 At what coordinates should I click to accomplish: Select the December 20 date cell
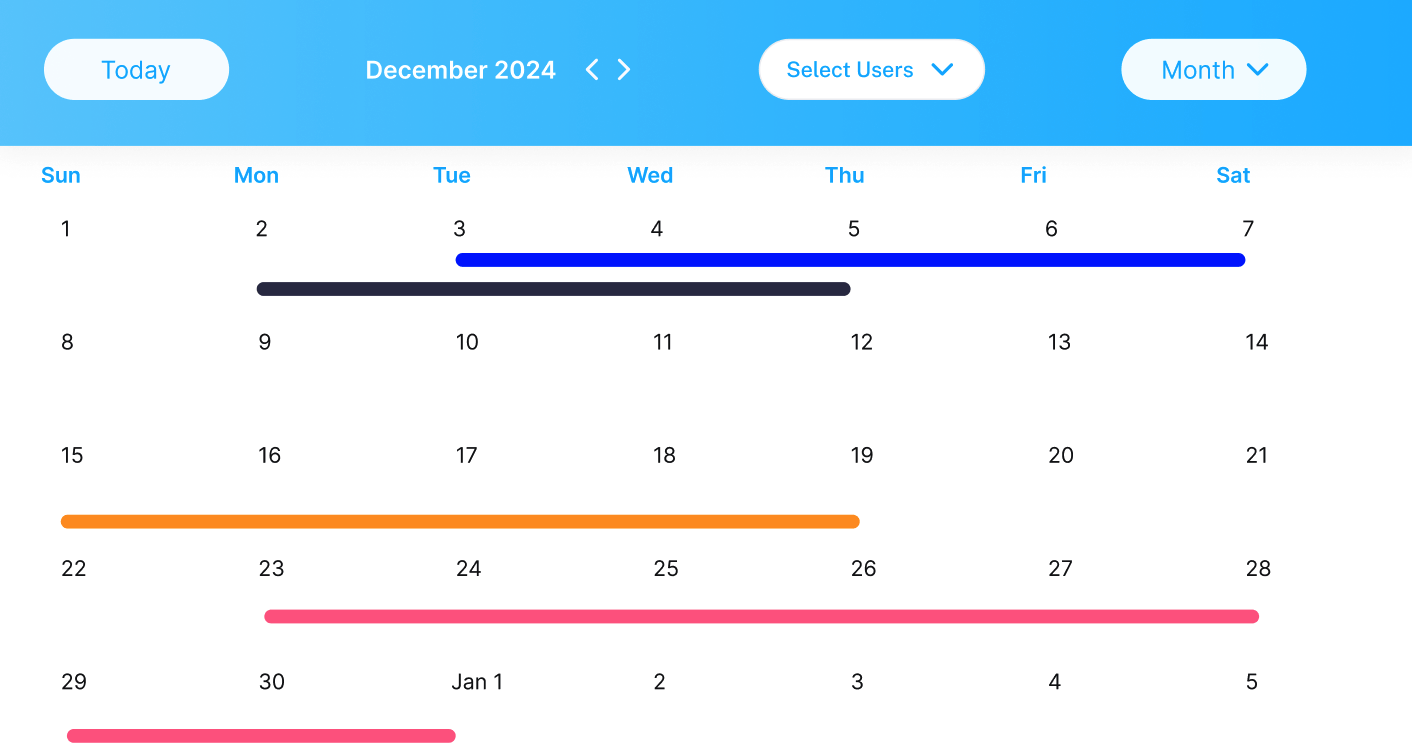[x=1060, y=456]
